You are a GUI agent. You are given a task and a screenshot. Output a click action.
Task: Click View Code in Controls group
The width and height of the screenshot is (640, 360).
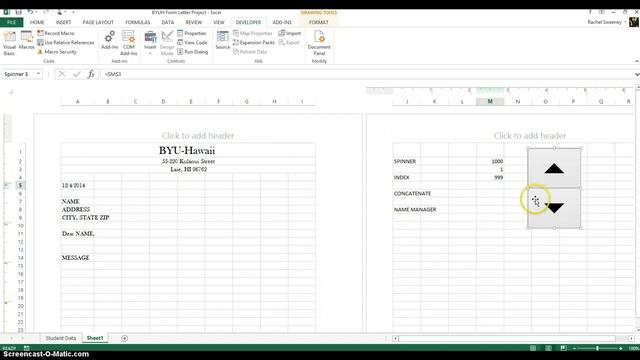(x=192, y=42)
